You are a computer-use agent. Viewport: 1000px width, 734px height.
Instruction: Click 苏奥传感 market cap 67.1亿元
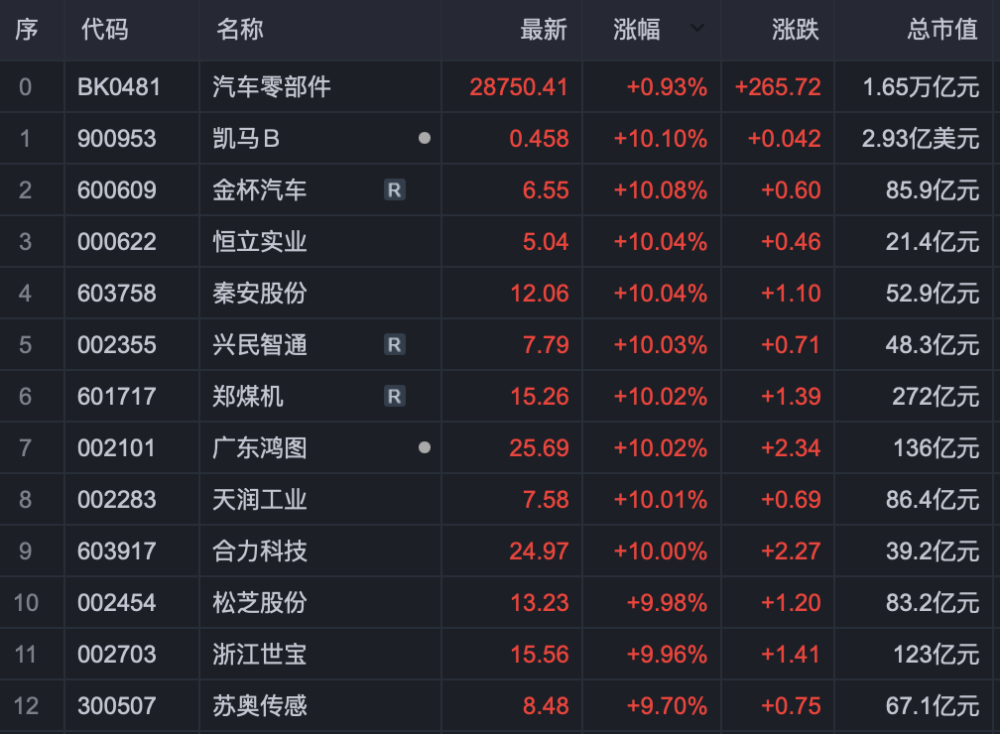(932, 706)
